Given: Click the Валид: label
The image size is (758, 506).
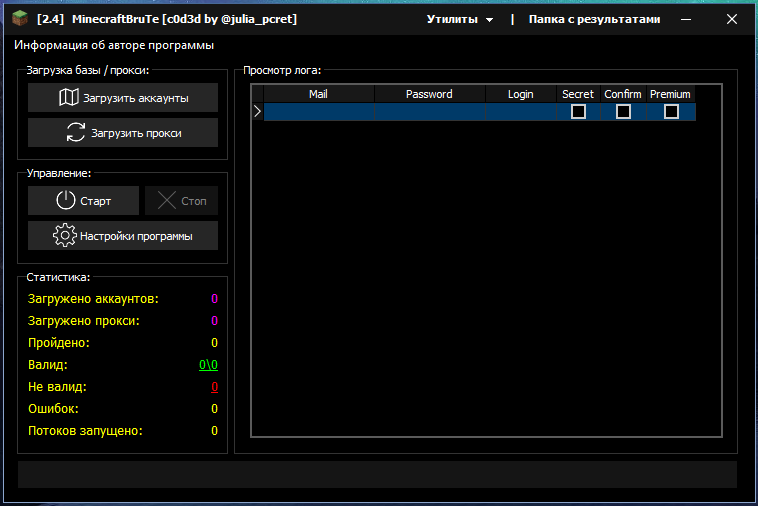Looking at the screenshot, I should click(x=48, y=365).
